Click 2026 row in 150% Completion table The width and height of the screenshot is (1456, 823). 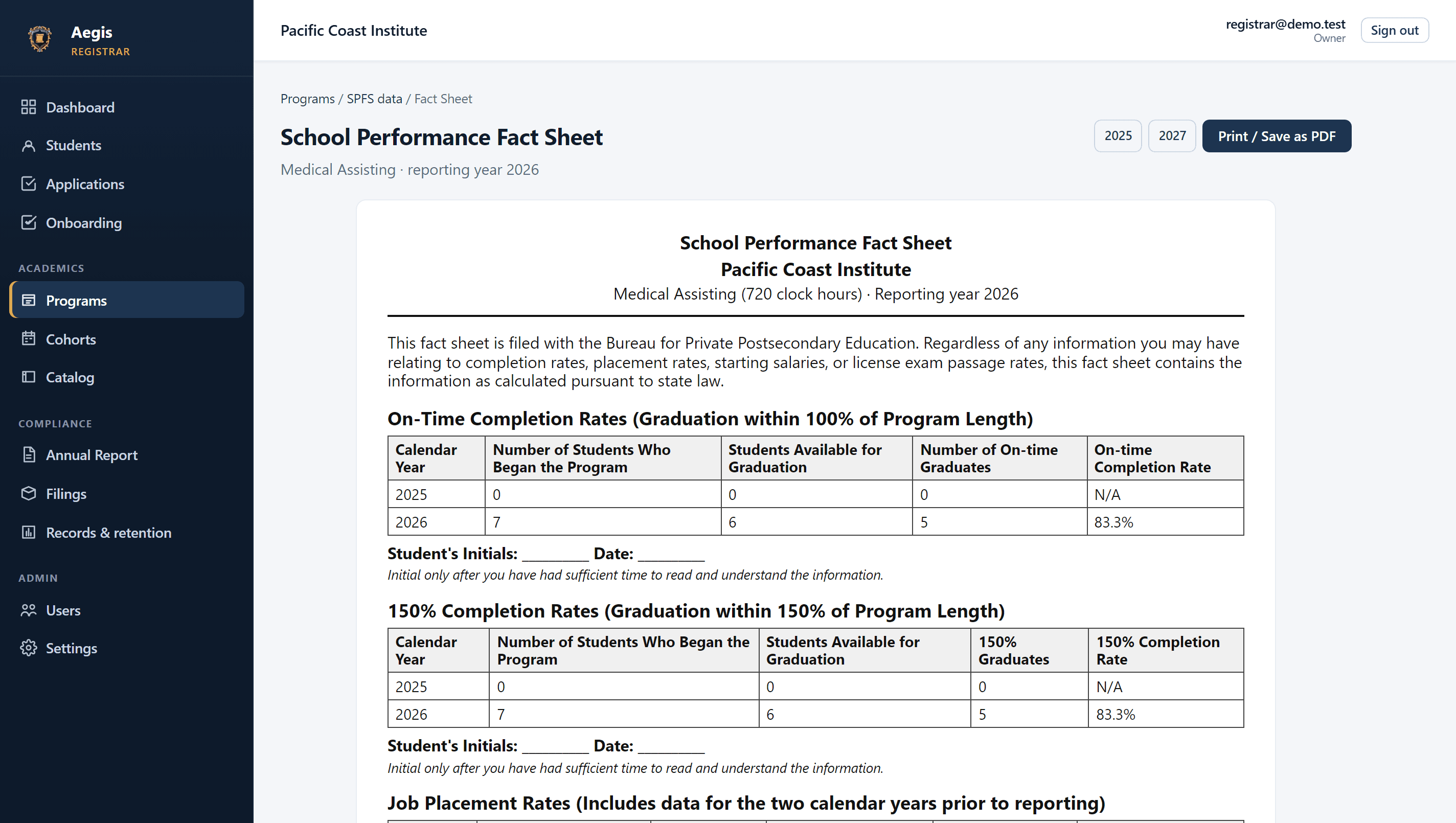815,714
